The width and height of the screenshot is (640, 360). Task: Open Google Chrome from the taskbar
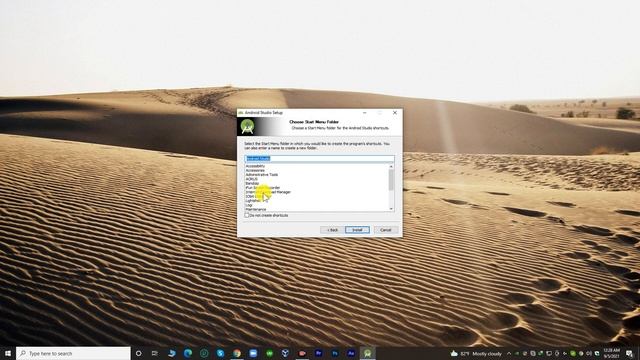(237, 353)
